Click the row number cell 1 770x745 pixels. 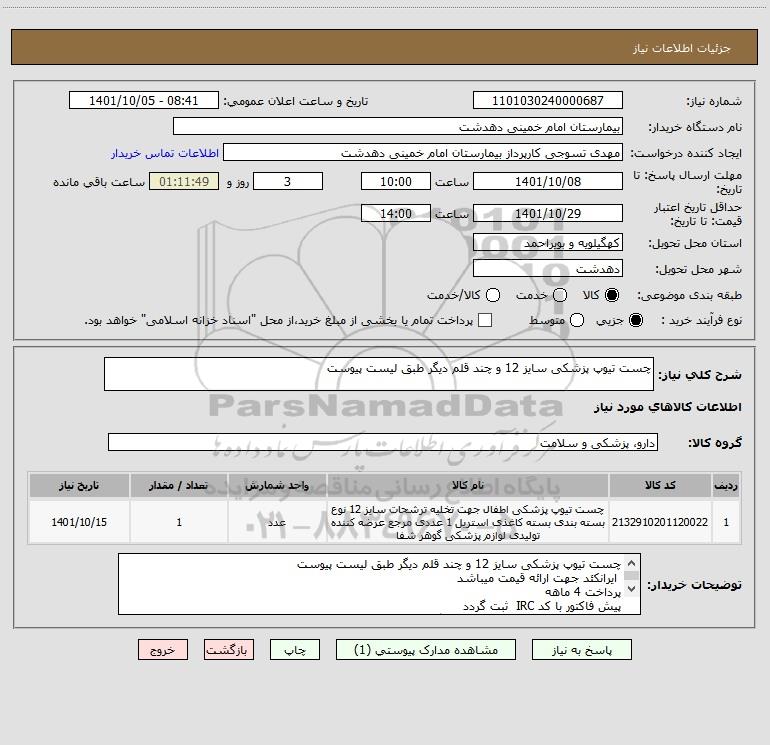[726, 522]
